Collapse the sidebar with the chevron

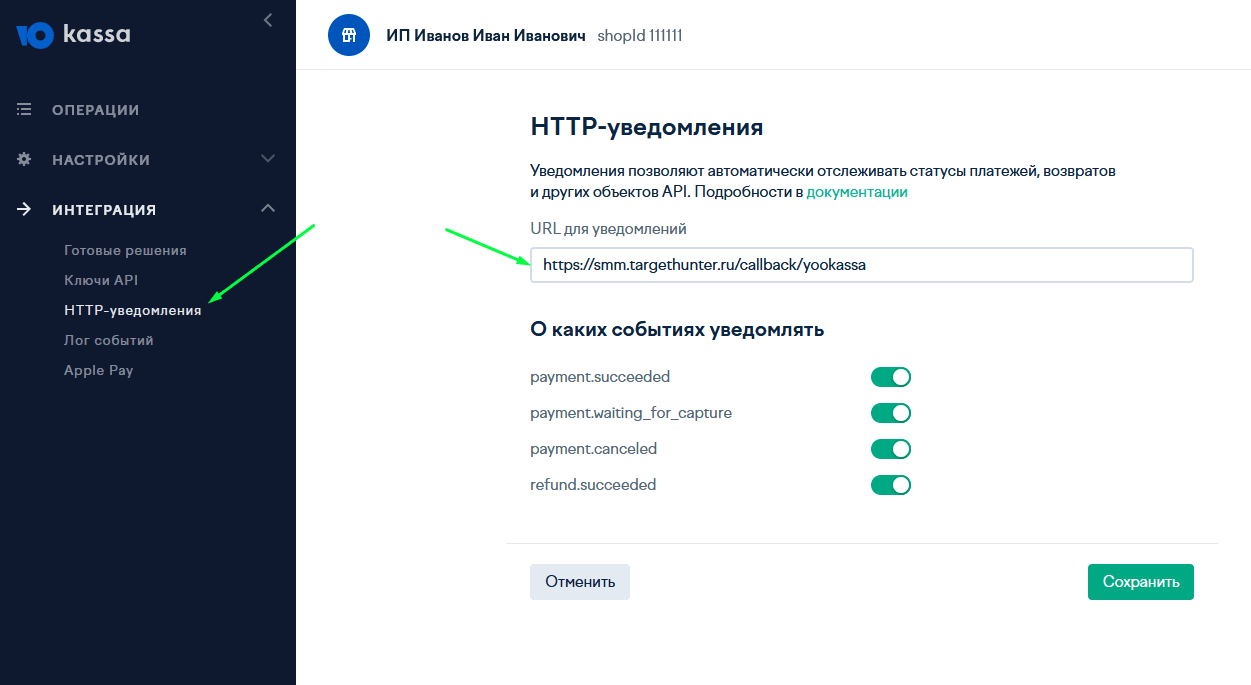pyautogui.click(x=267, y=20)
